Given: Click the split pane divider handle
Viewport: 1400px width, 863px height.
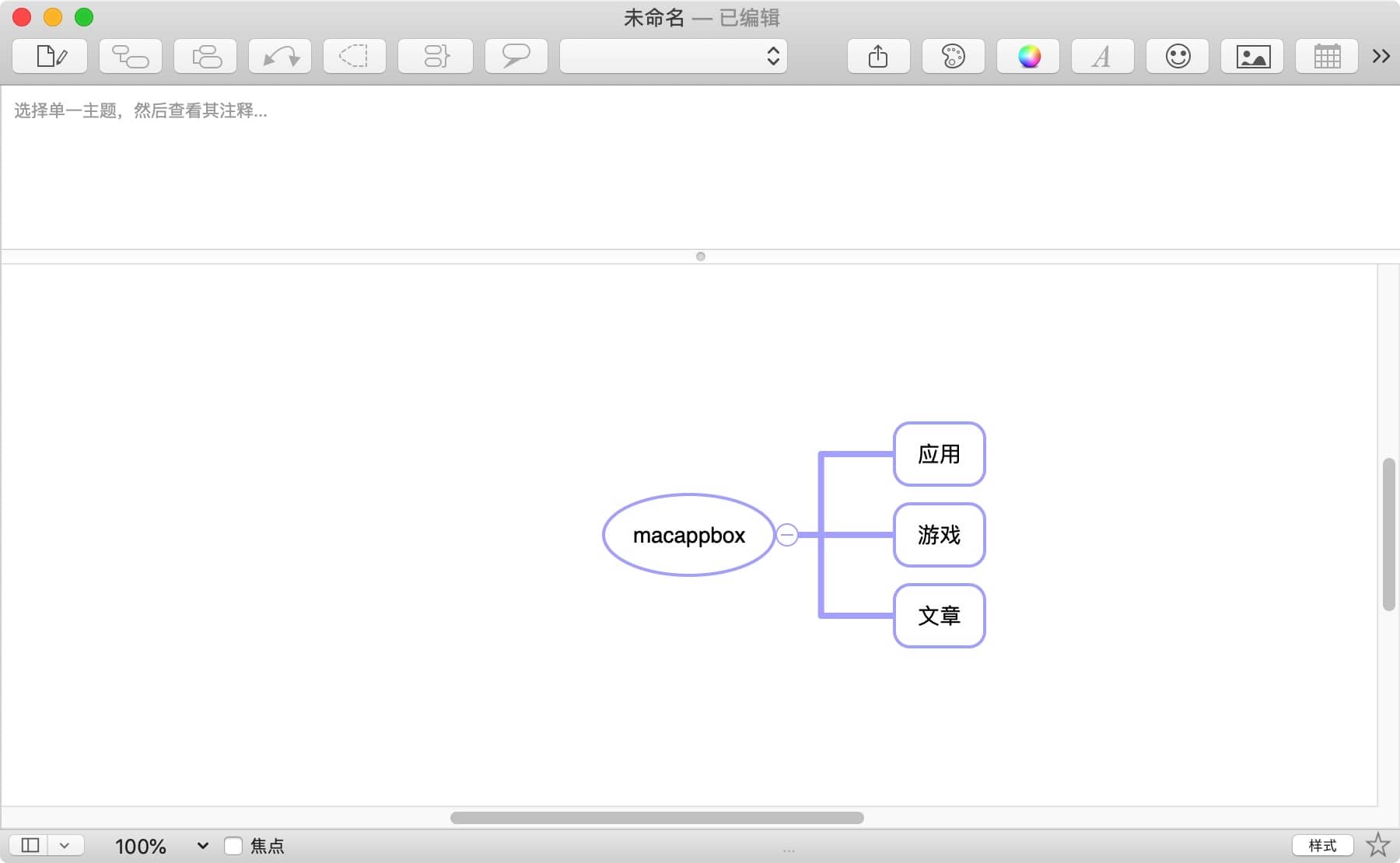Looking at the screenshot, I should [x=701, y=257].
